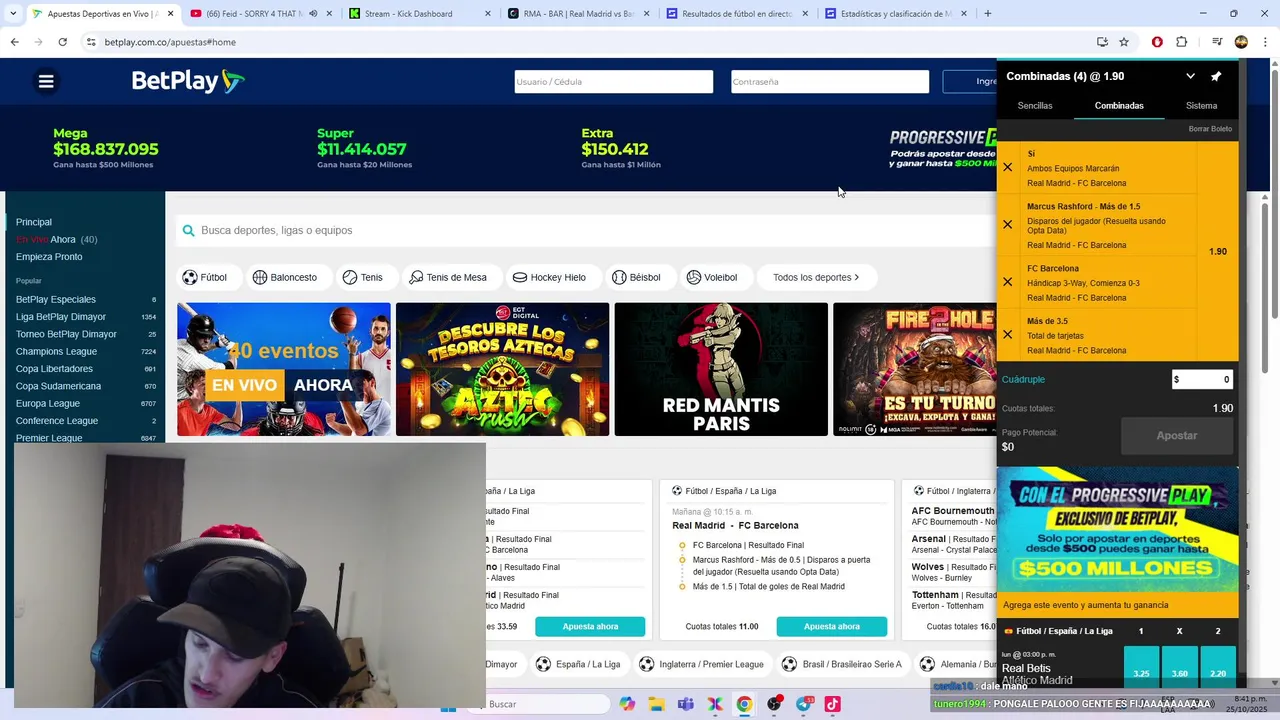The height and width of the screenshot is (720, 1280).
Task: Open the BetPlay hamburger menu
Action: click(46, 82)
